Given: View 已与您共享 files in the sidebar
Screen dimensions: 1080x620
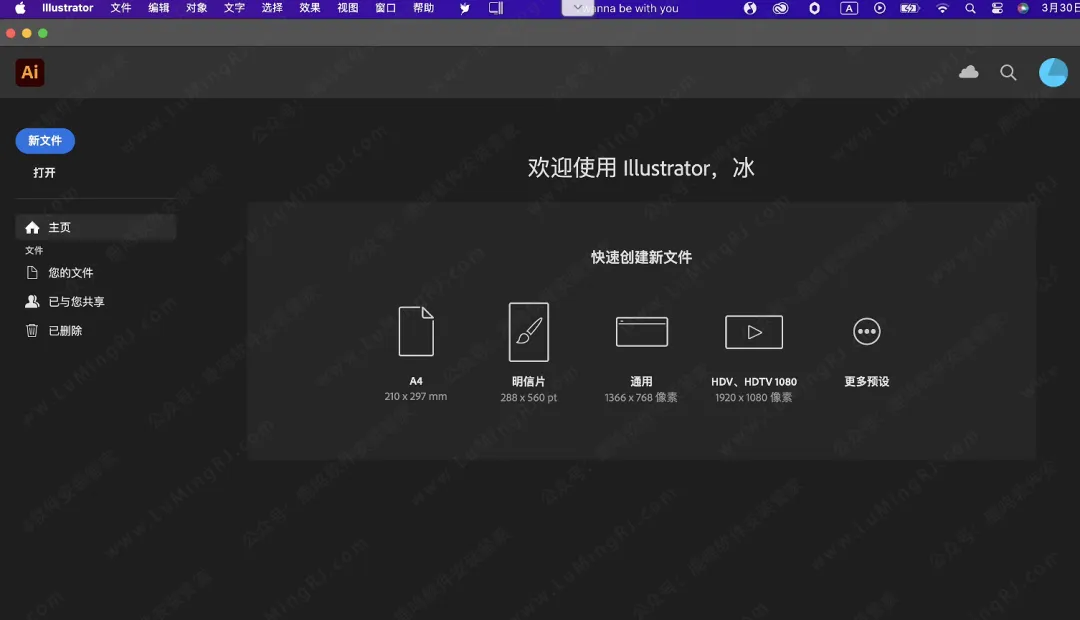Looking at the screenshot, I should [x=77, y=301].
